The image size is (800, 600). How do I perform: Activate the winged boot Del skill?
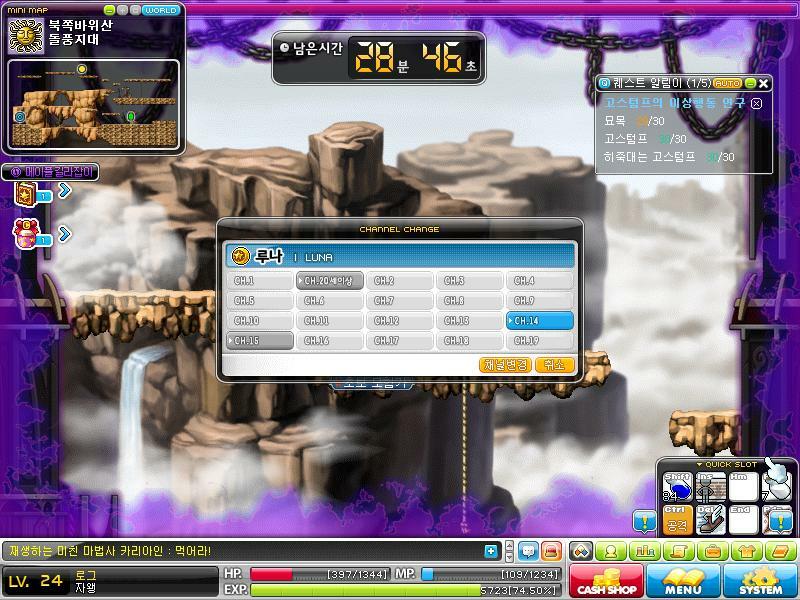711,519
